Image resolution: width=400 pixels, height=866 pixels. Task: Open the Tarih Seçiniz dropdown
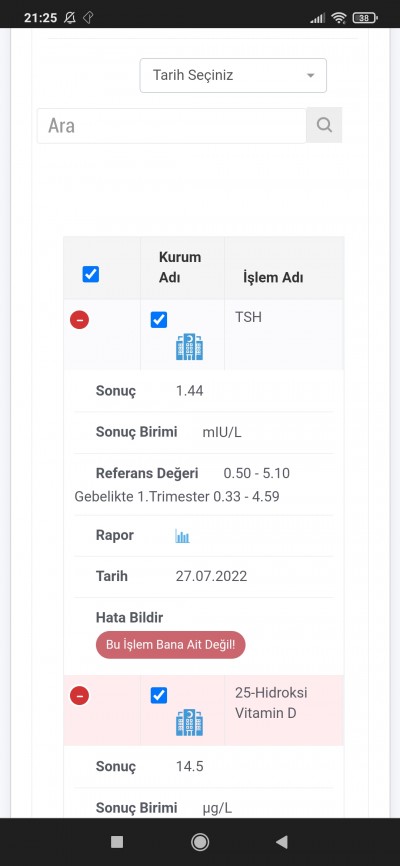pos(233,75)
